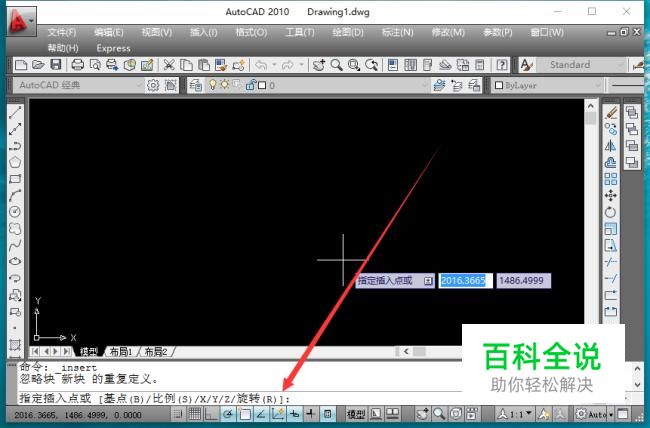Toggle Lineweight display in status bar
650x428 pixels.
pyautogui.click(x=311, y=413)
